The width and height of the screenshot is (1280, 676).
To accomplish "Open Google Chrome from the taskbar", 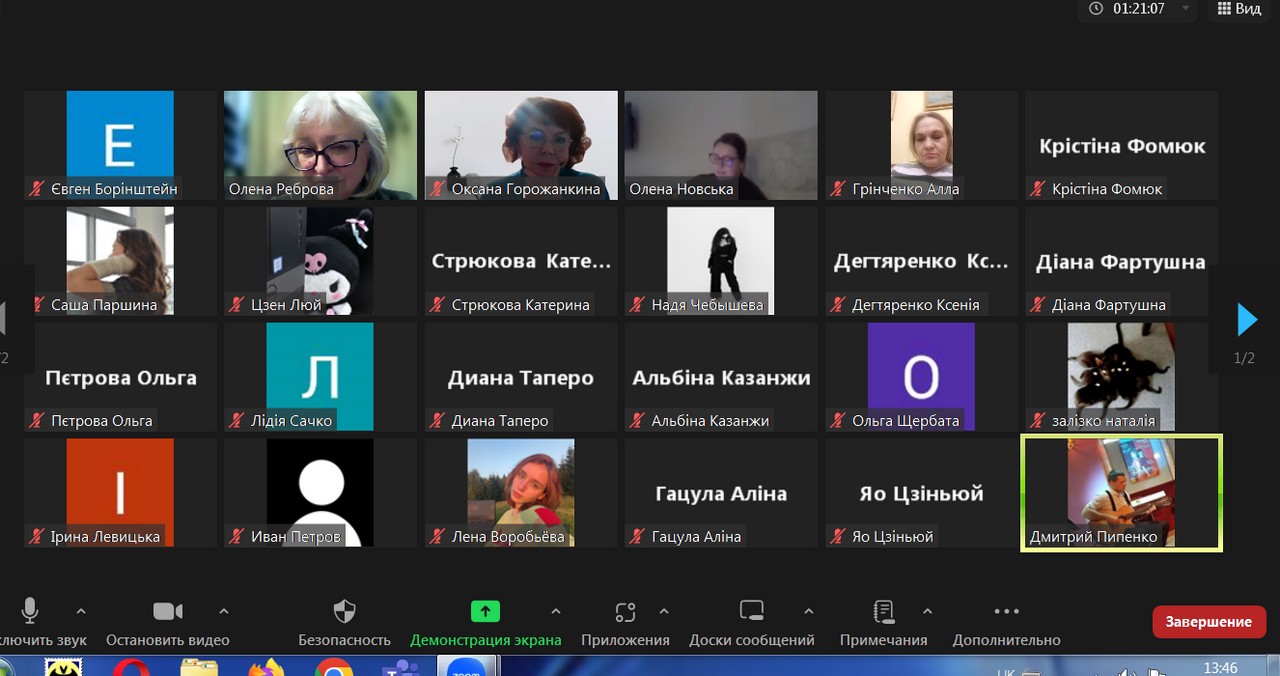I will [x=333, y=668].
